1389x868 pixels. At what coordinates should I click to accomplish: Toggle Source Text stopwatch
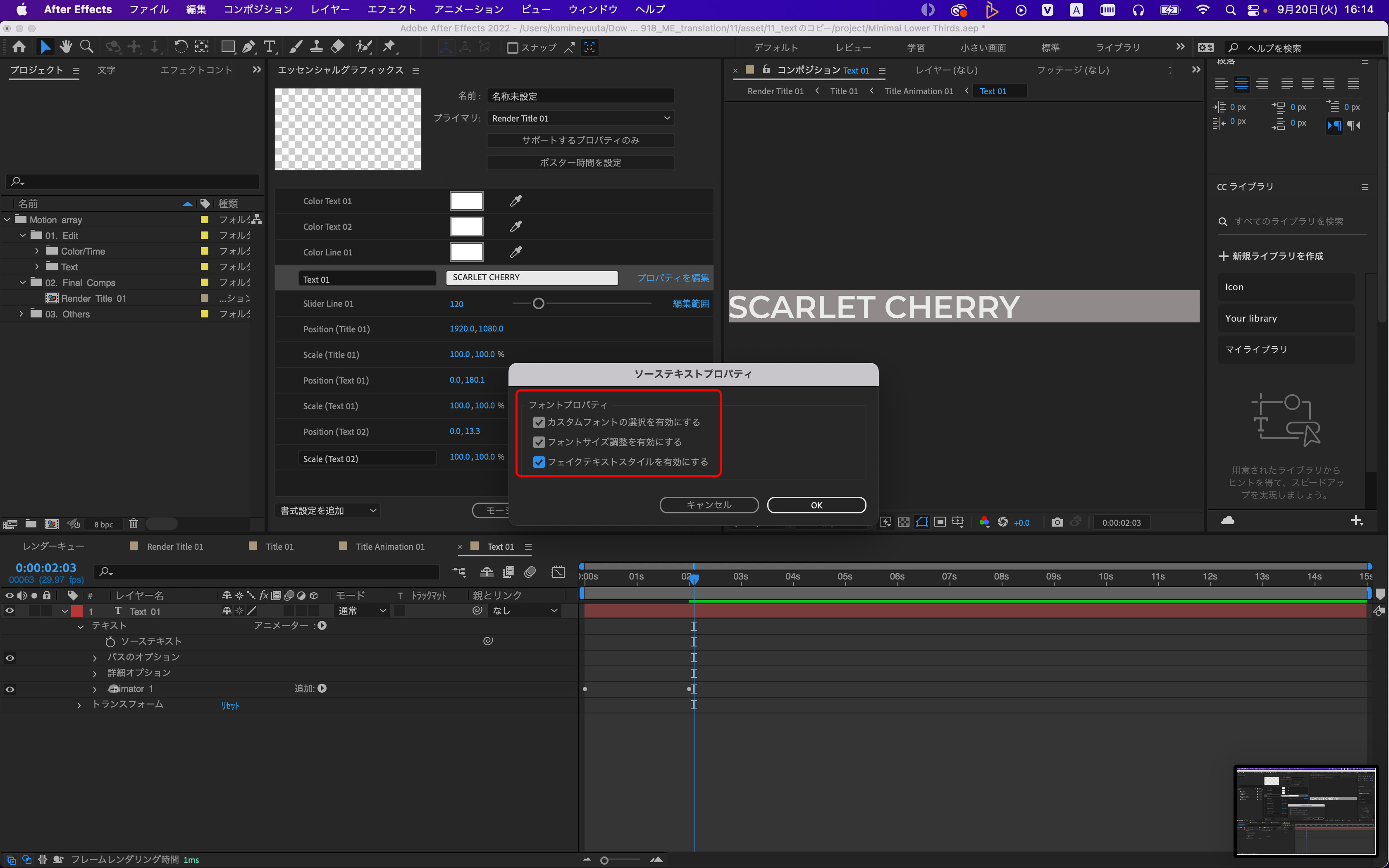[110, 642]
